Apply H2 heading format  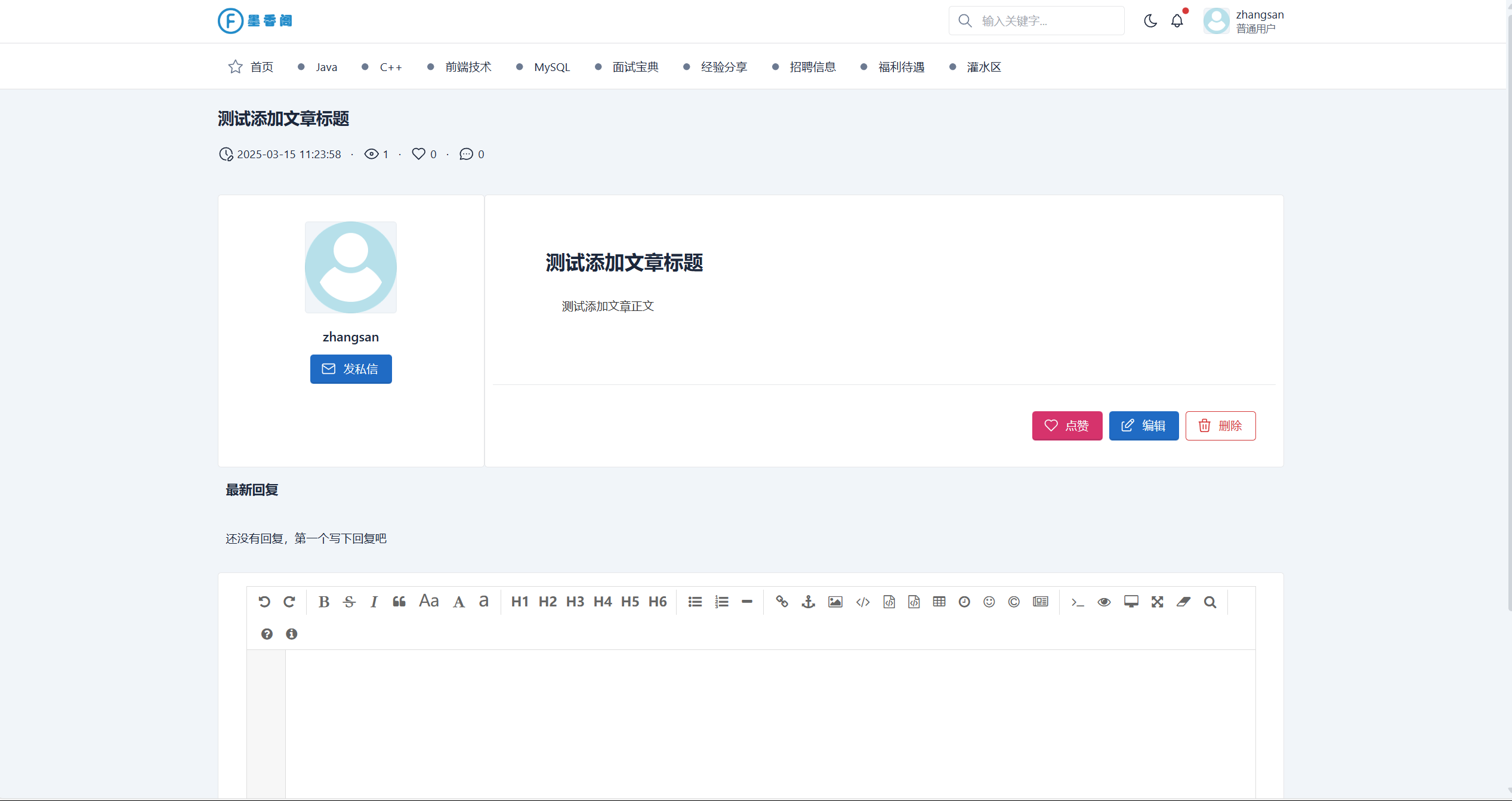[547, 602]
